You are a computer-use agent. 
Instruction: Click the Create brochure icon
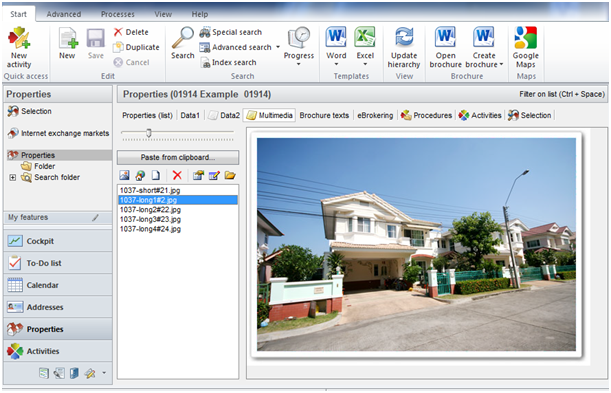point(484,38)
